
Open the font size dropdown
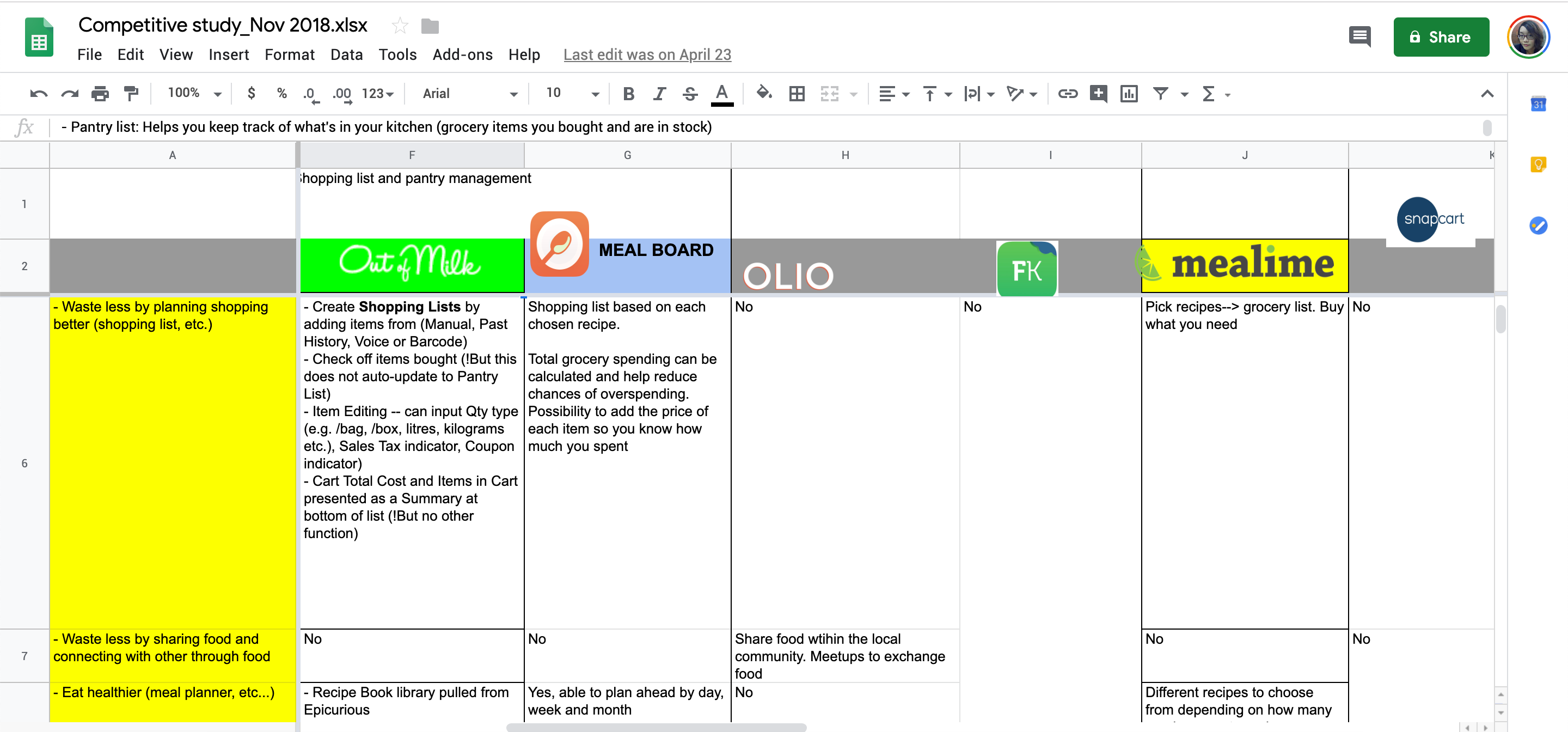pyautogui.click(x=572, y=93)
